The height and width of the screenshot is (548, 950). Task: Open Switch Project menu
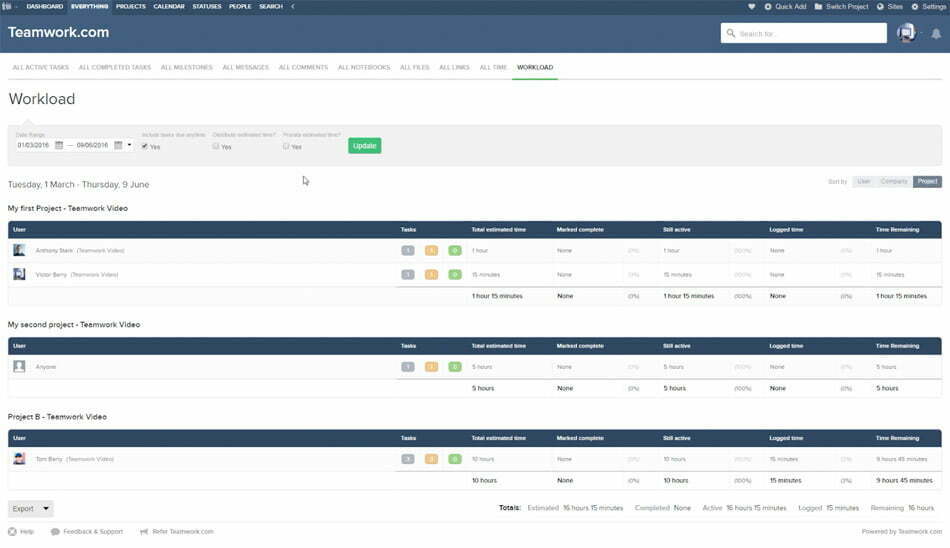842,6
